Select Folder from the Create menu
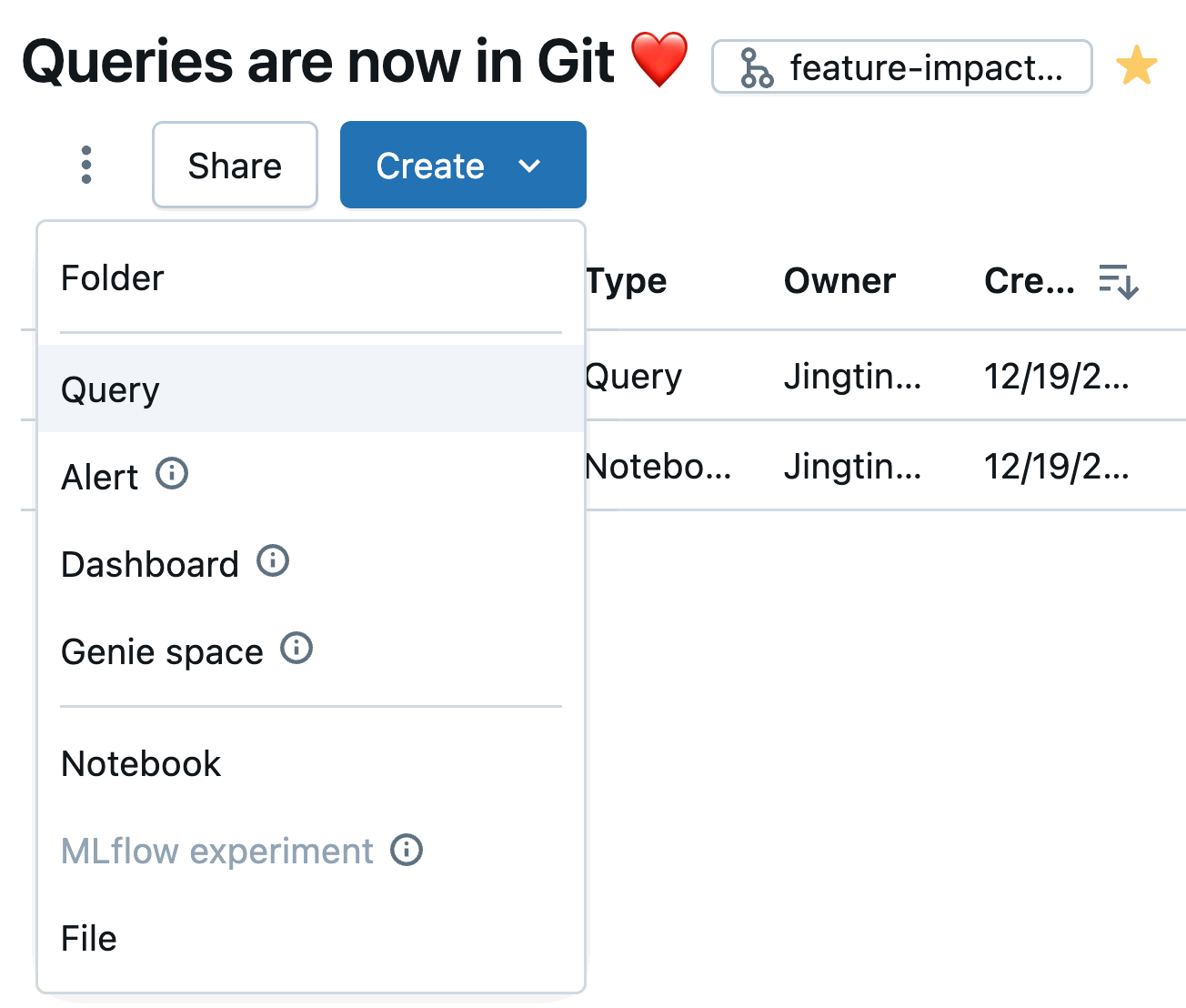 point(113,278)
